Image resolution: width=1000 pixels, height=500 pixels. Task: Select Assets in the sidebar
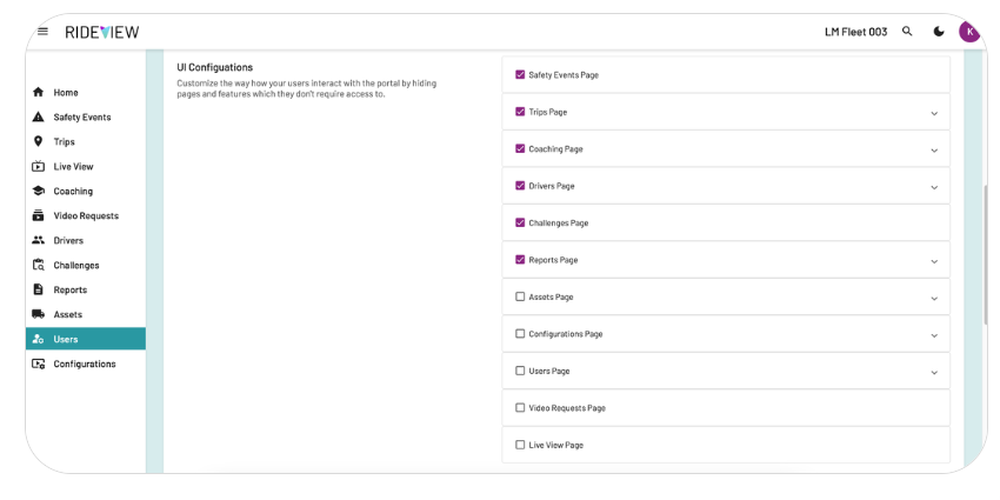tap(85, 314)
